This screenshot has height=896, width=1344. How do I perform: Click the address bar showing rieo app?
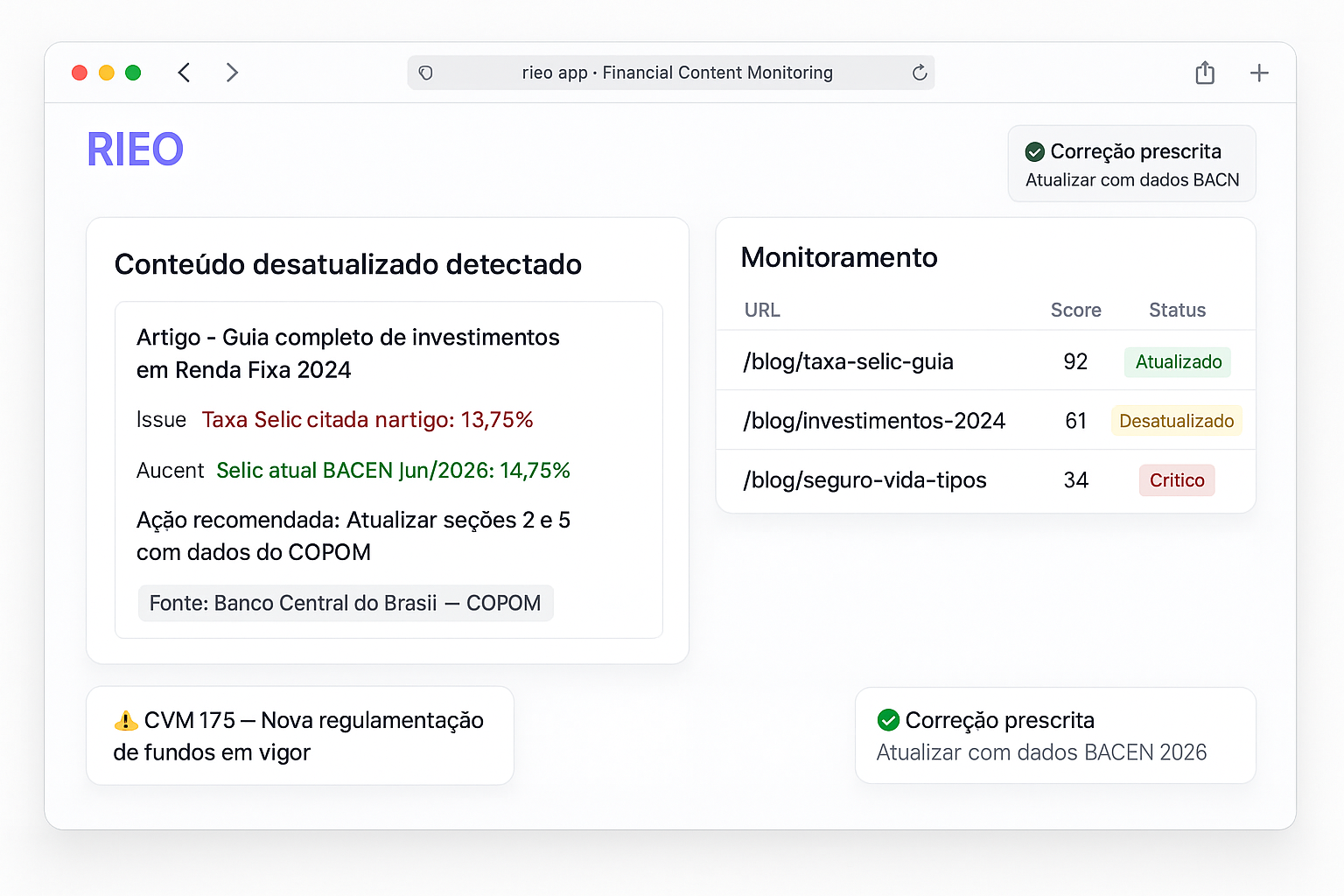pos(671,73)
